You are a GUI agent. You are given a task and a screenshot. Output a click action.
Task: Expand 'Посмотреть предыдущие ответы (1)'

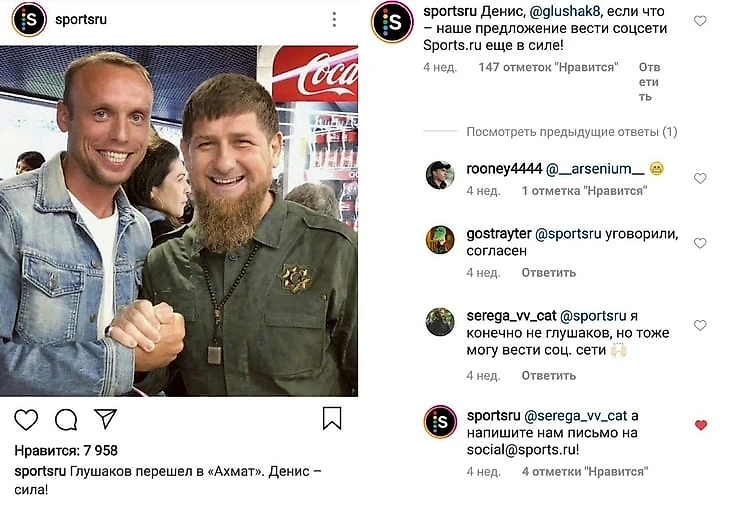pos(572,132)
